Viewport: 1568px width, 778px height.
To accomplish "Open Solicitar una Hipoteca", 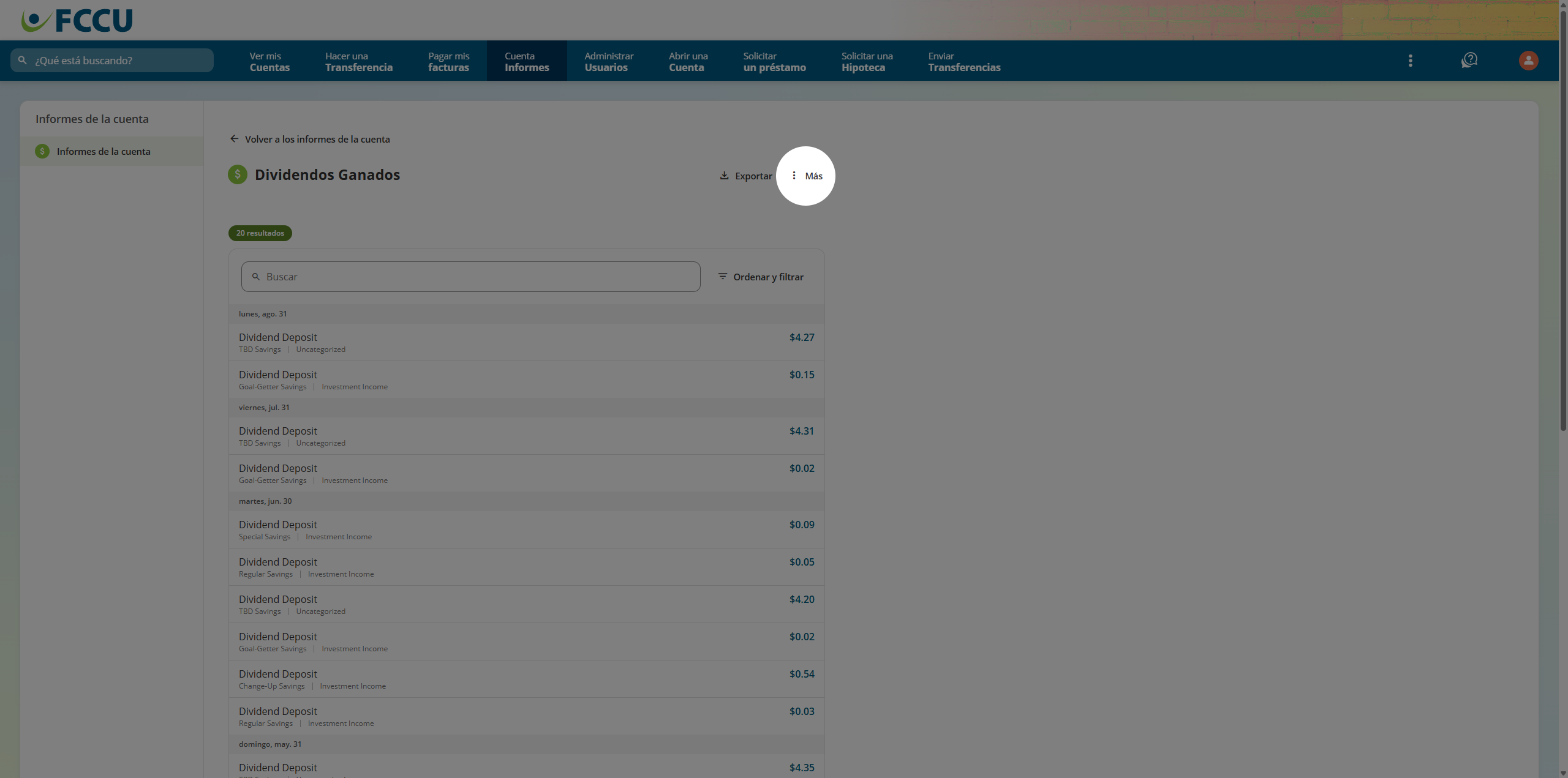I will click(867, 61).
